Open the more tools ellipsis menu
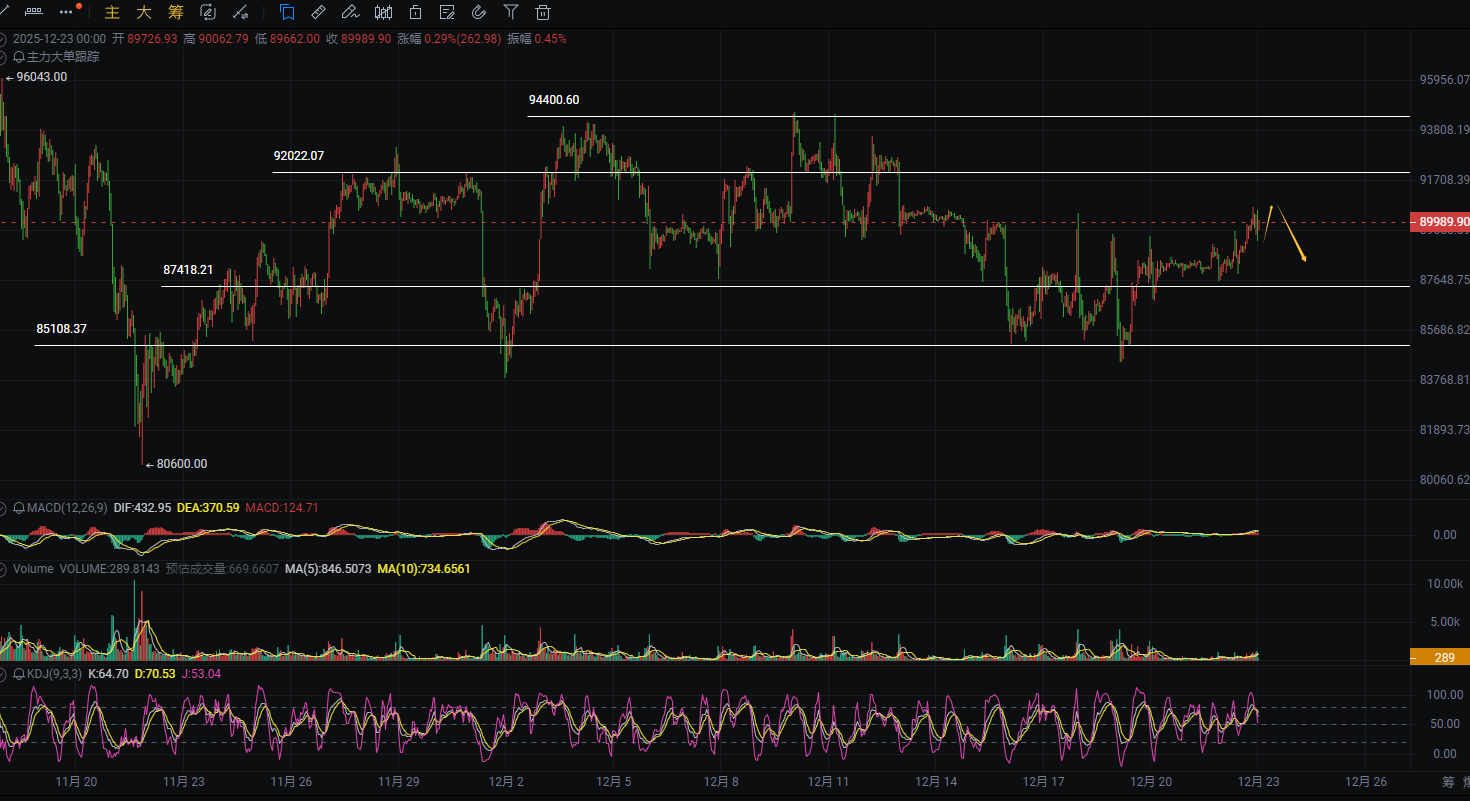 (67, 12)
